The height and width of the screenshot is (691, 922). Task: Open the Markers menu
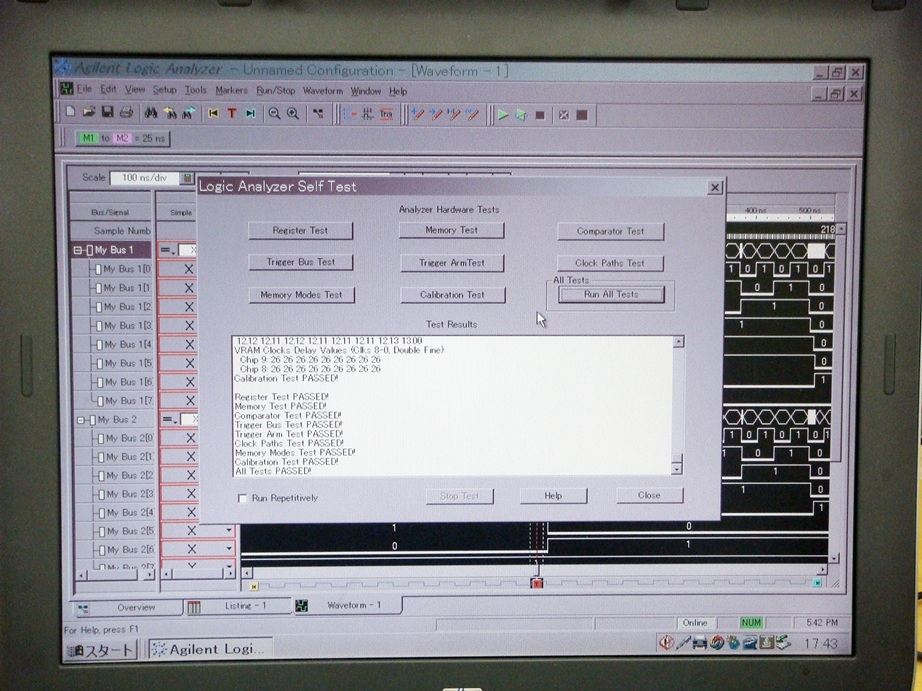click(231, 90)
